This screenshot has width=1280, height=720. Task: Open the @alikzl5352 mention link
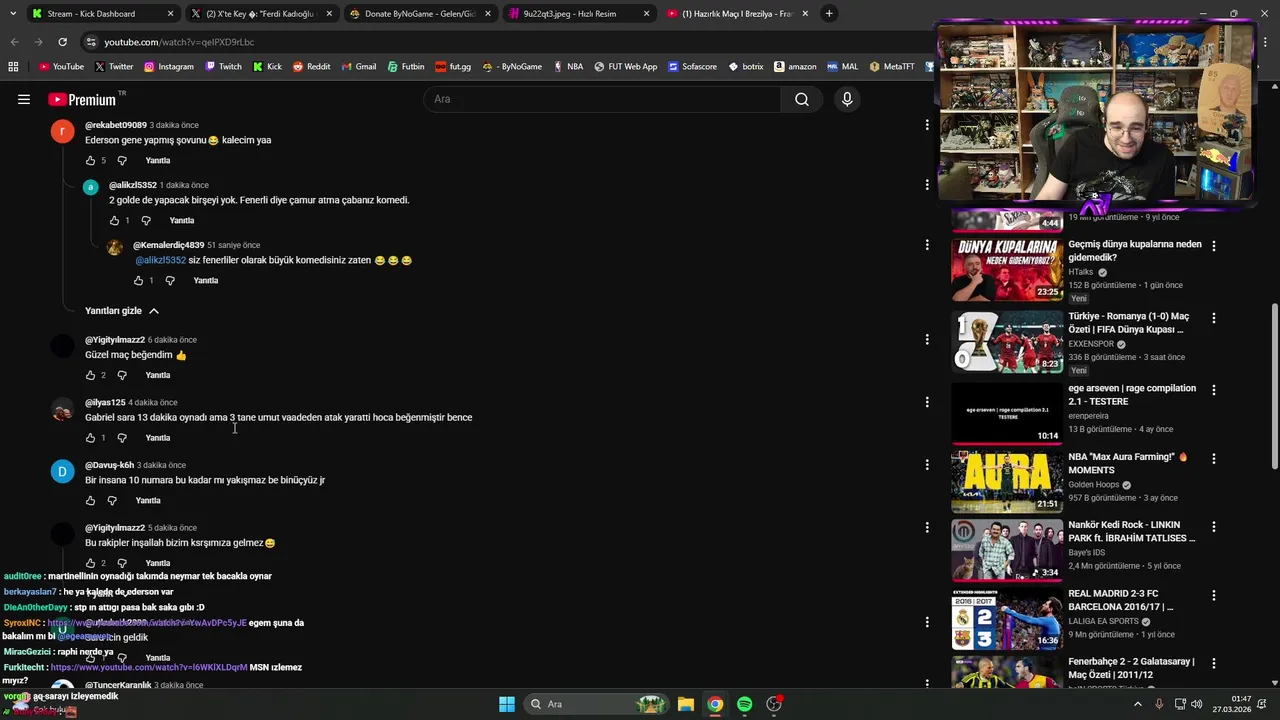tap(161, 260)
